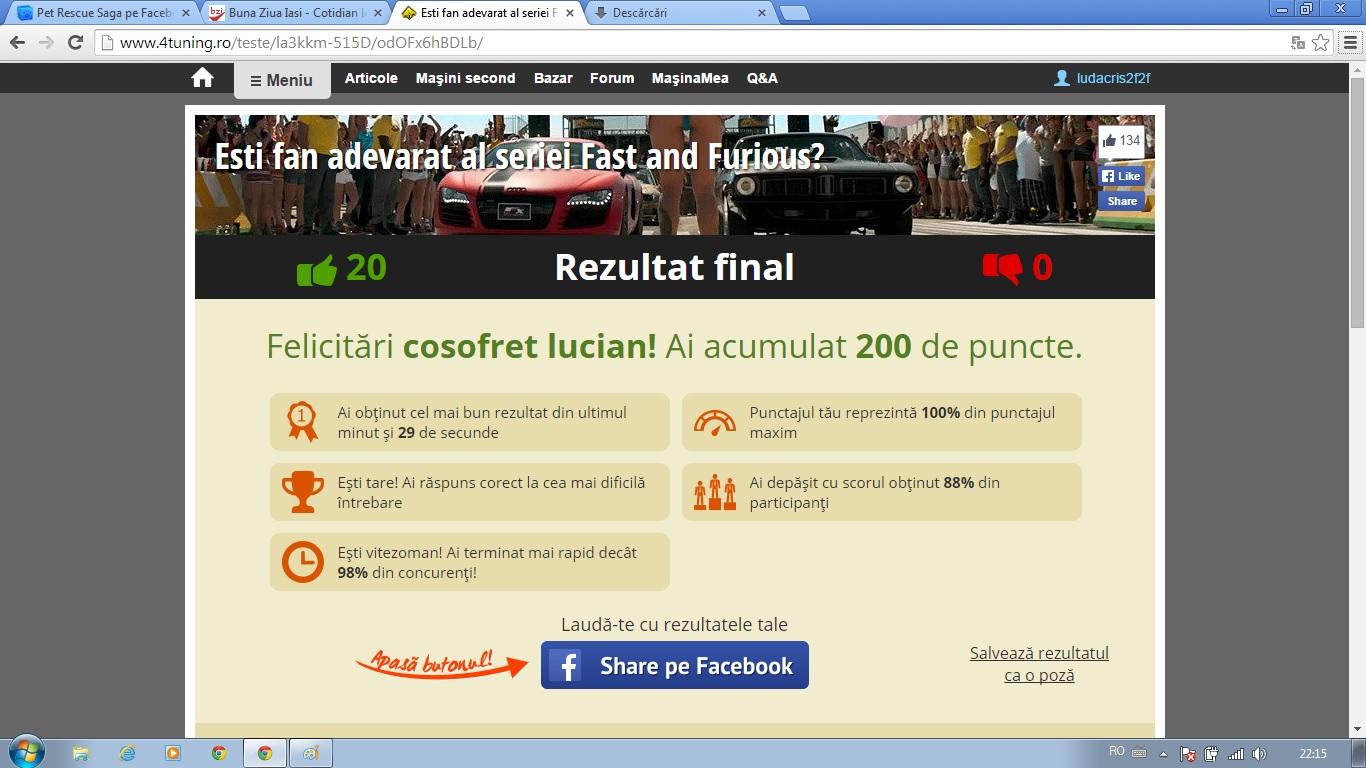Click the Share pe Facebook button
Screen dimensions: 1366x768
point(675,665)
